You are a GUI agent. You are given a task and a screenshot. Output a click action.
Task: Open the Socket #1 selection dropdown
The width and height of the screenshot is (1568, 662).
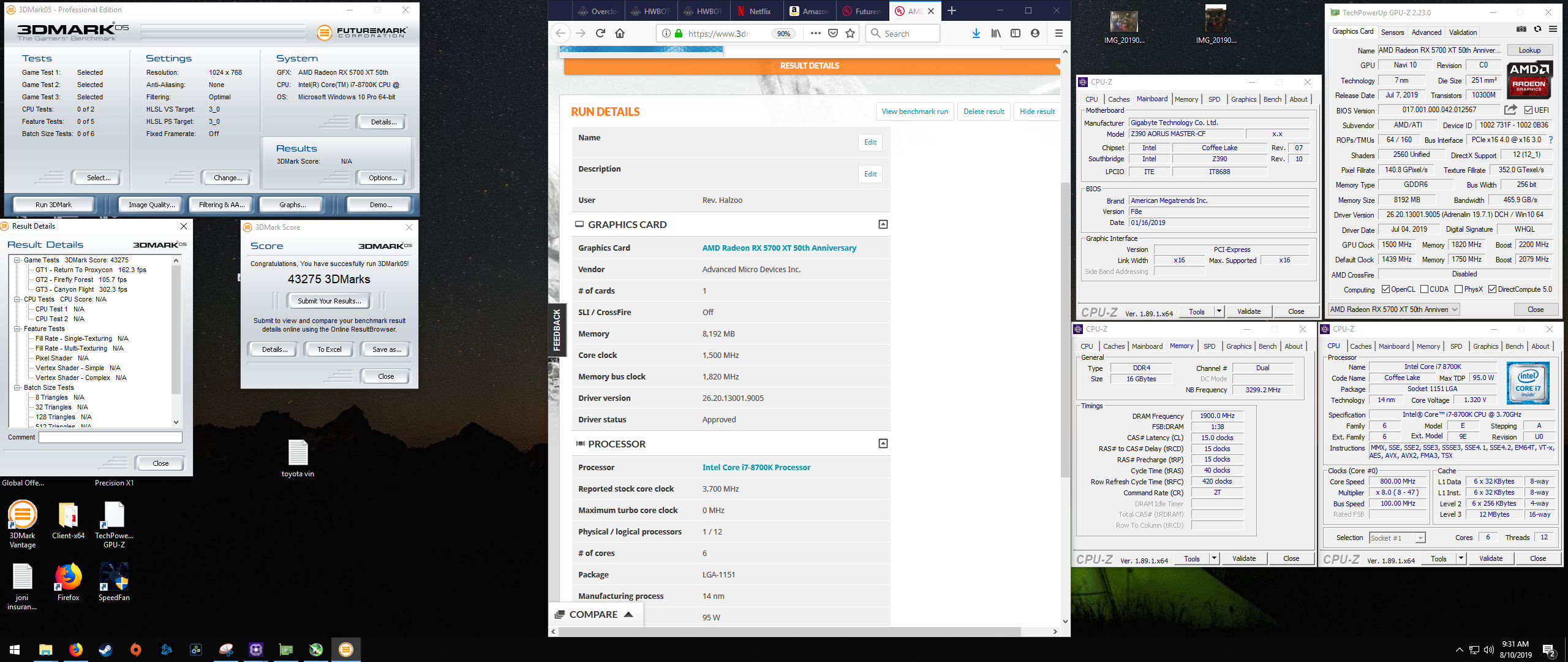[1397, 538]
